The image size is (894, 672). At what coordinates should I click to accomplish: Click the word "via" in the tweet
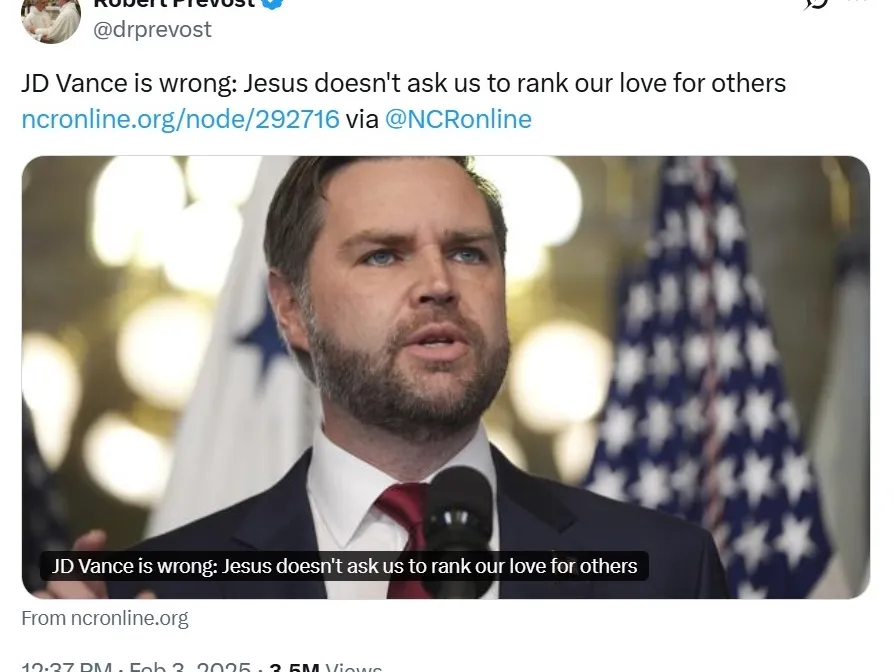pos(362,120)
